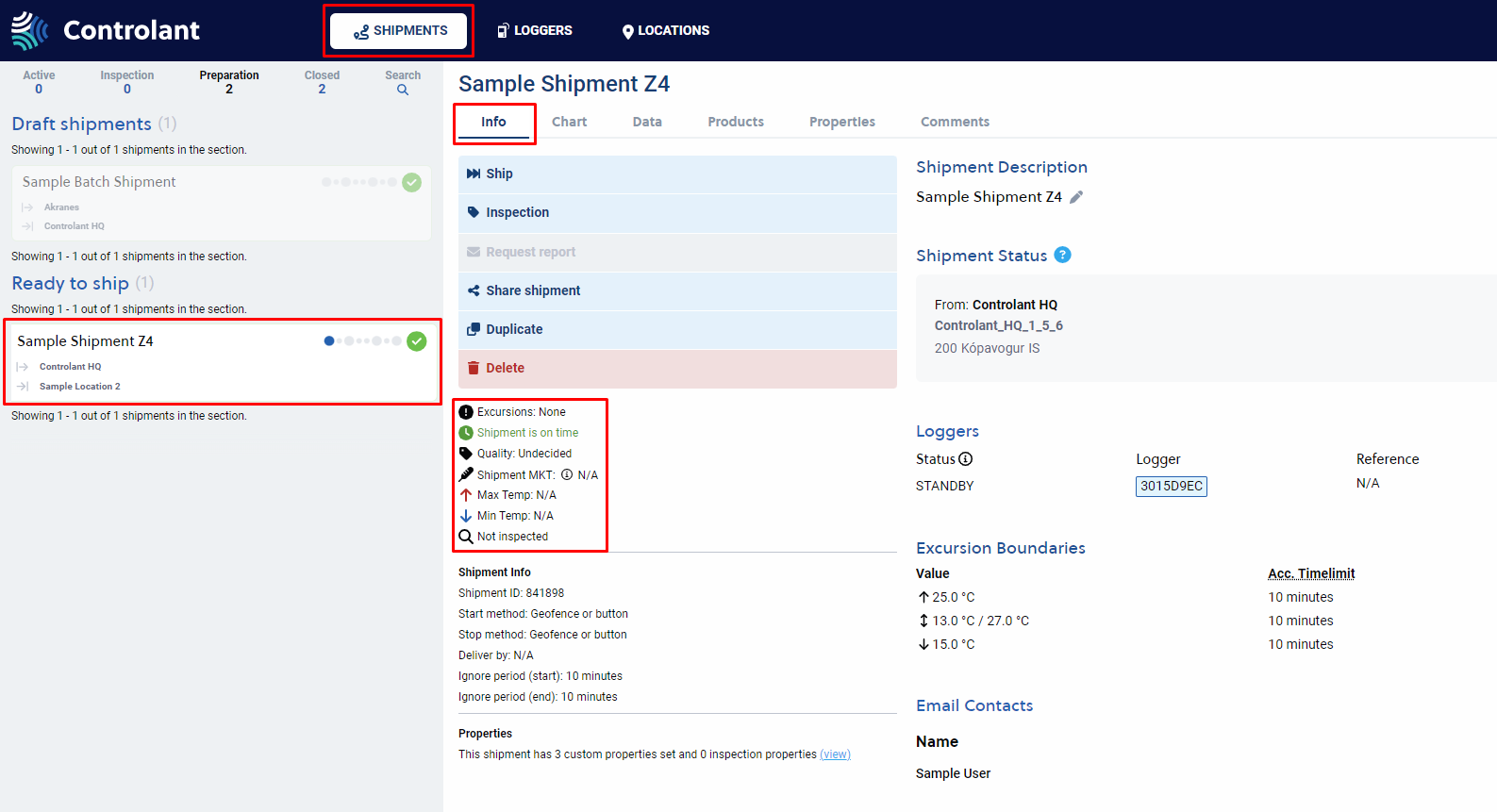Click Acc. Timelimit column header
The image size is (1497, 812).
pos(1311,573)
